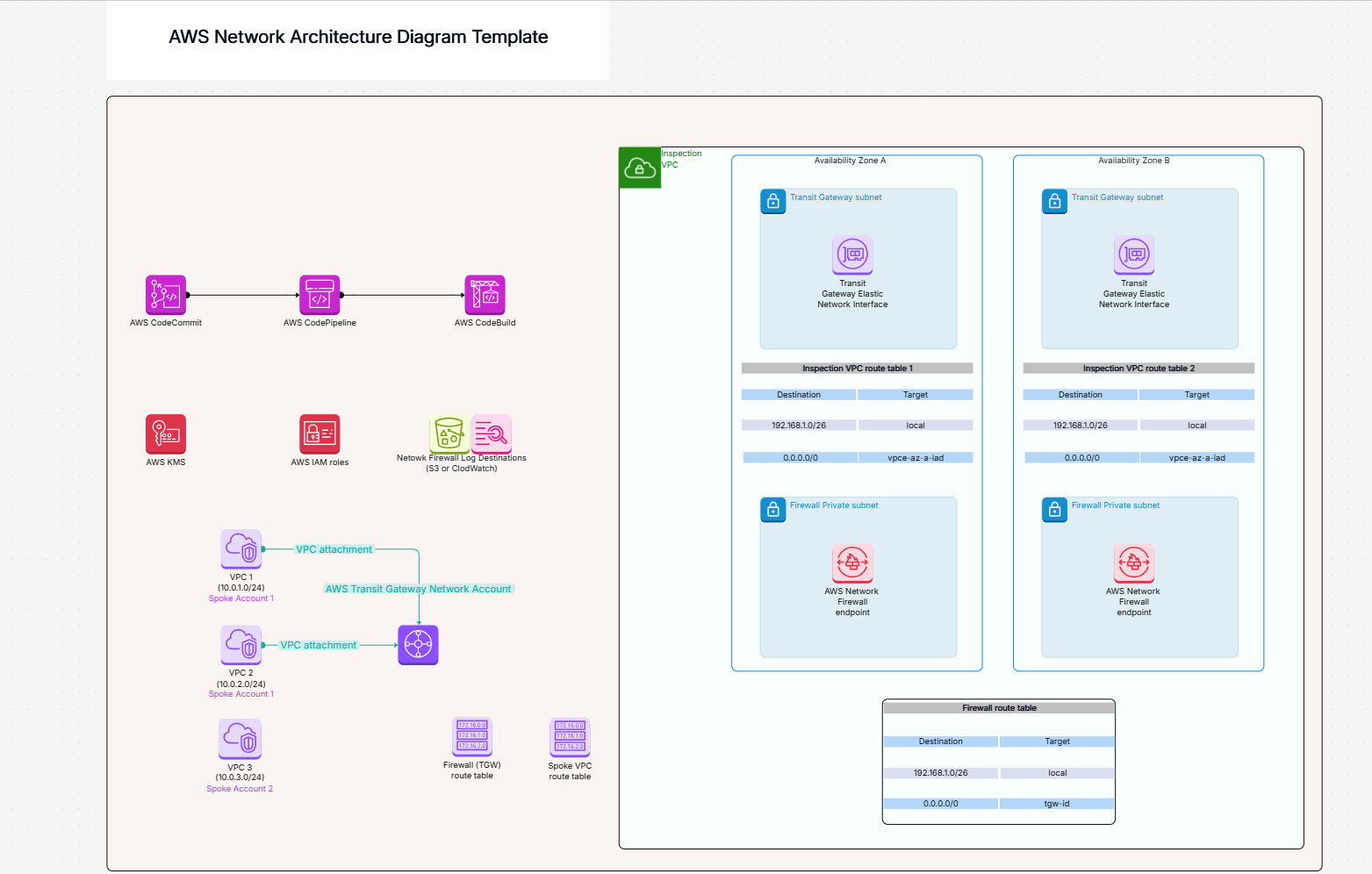Select the AWS CodeBuild icon
Screen dimensions: 1372x874
pos(485,295)
